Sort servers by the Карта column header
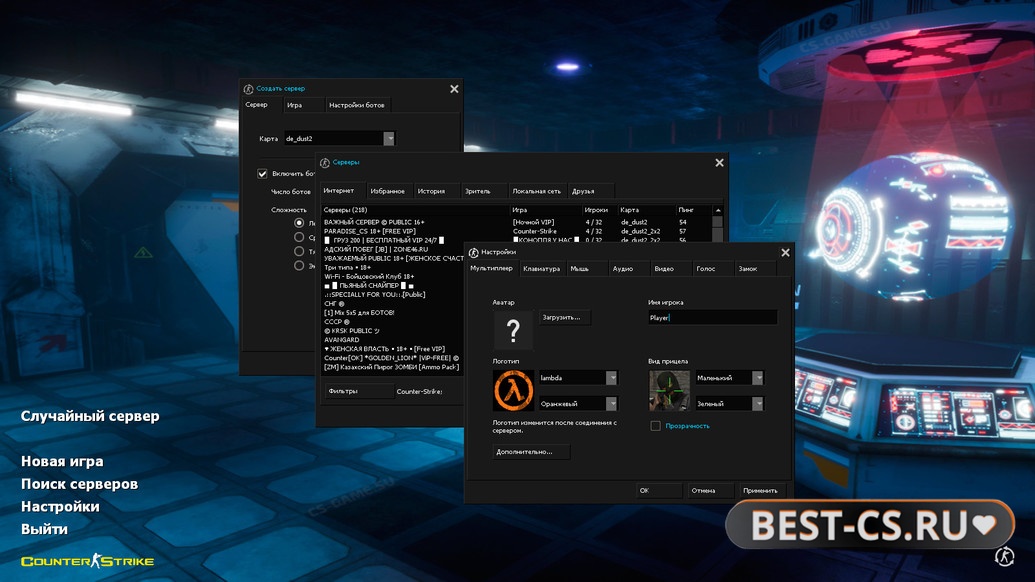 pos(646,210)
